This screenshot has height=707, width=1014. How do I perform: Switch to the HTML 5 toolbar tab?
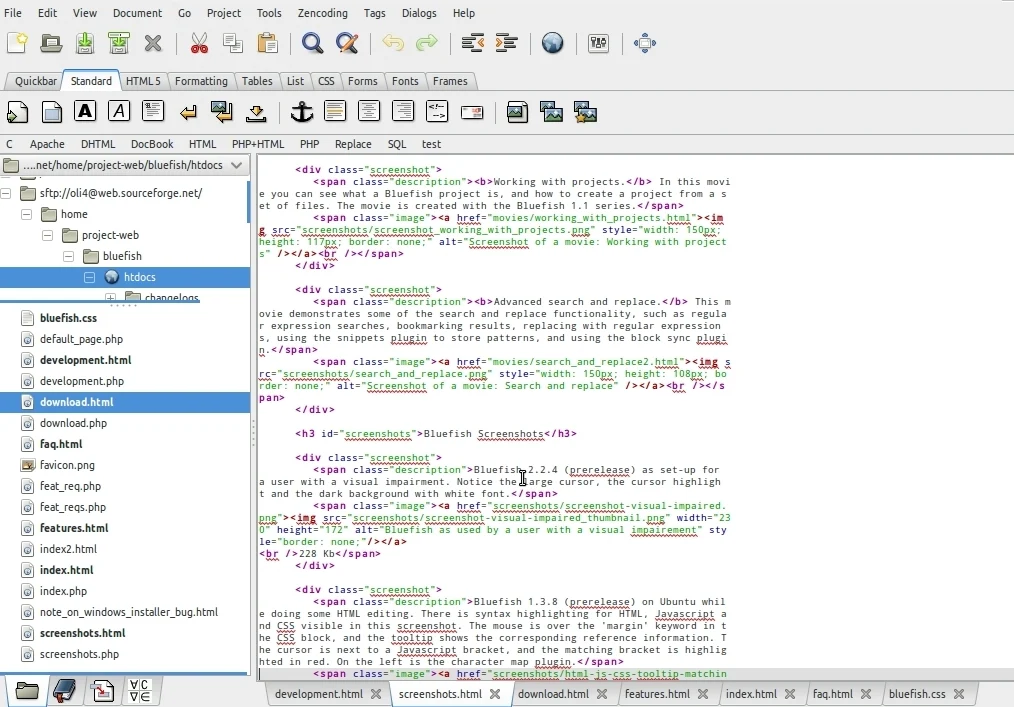coord(143,81)
